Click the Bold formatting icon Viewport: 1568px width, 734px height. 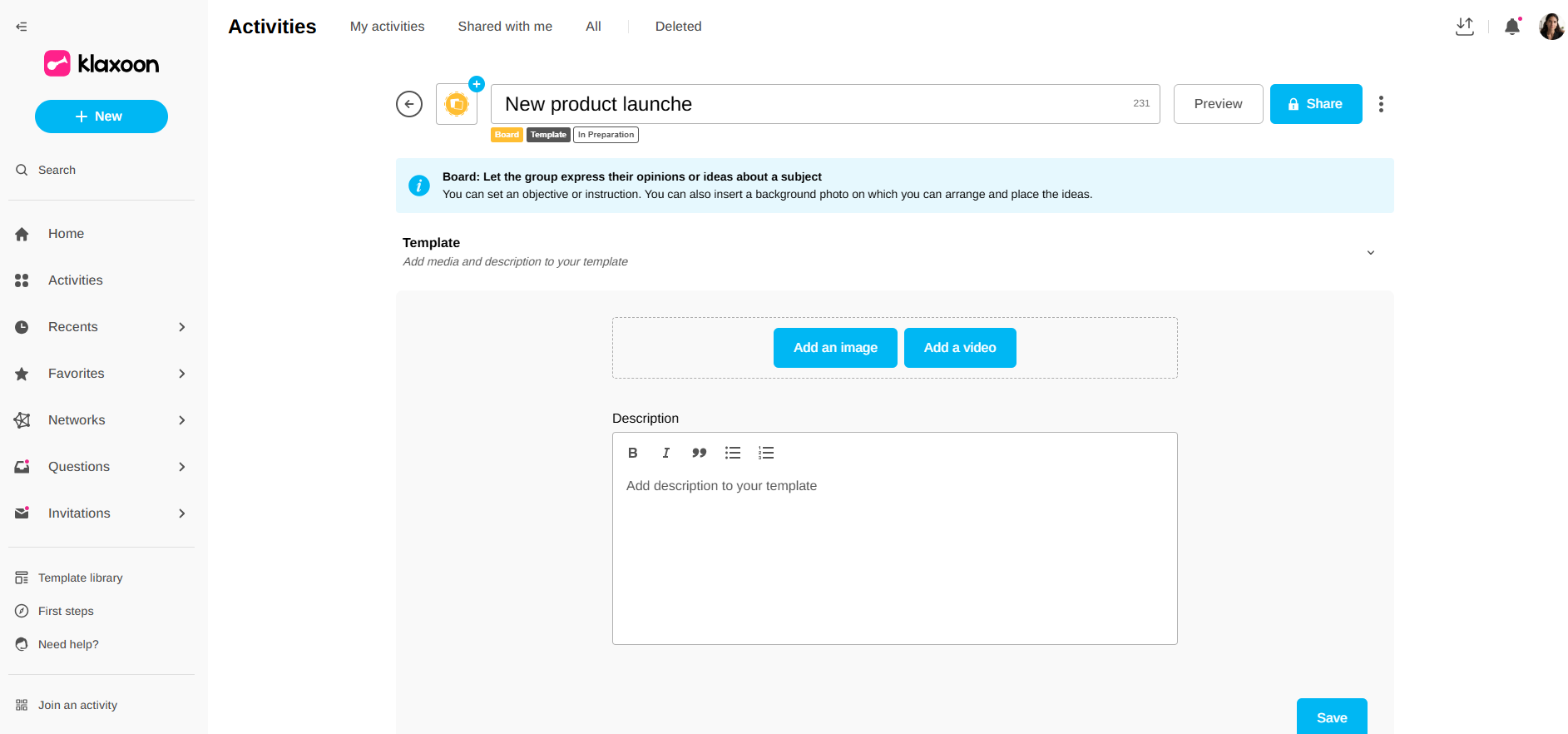point(632,453)
